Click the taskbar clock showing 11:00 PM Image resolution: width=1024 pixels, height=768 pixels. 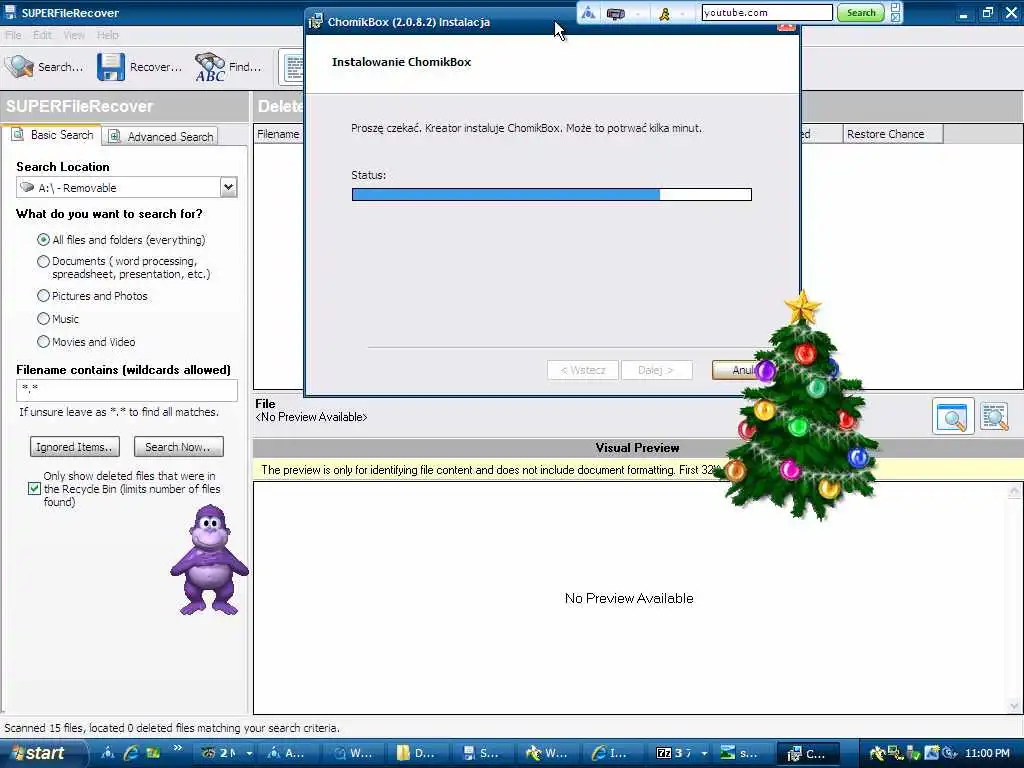(x=987, y=753)
